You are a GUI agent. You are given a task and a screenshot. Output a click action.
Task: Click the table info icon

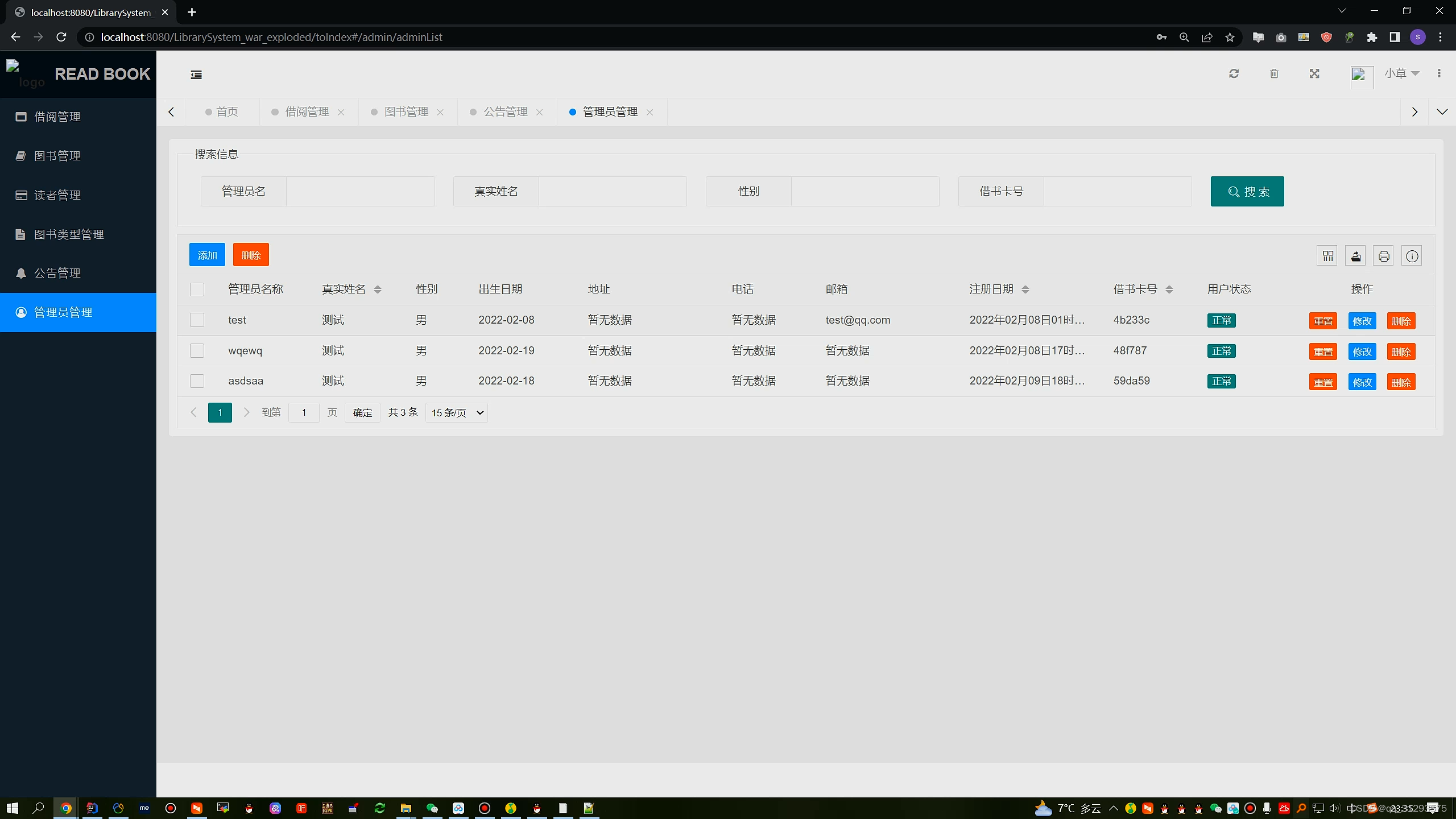[x=1412, y=256]
